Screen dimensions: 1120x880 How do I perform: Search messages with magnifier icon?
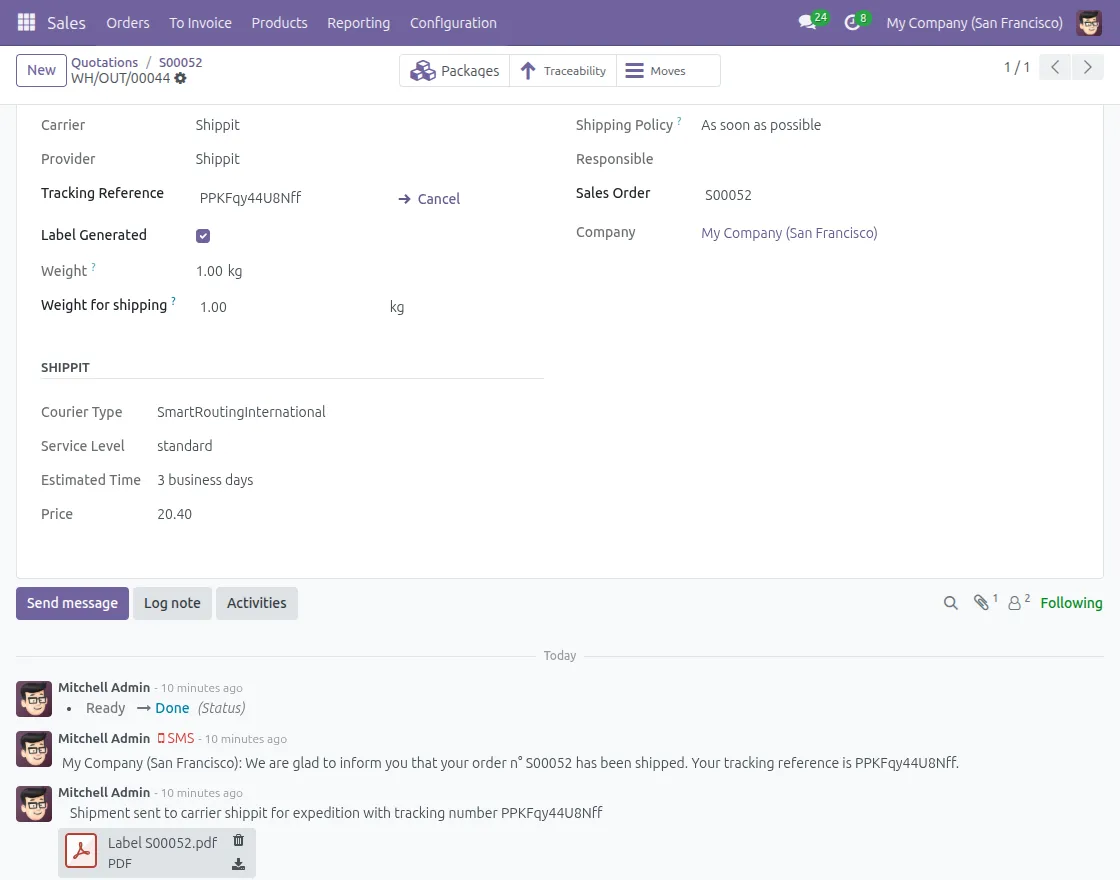point(950,603)
